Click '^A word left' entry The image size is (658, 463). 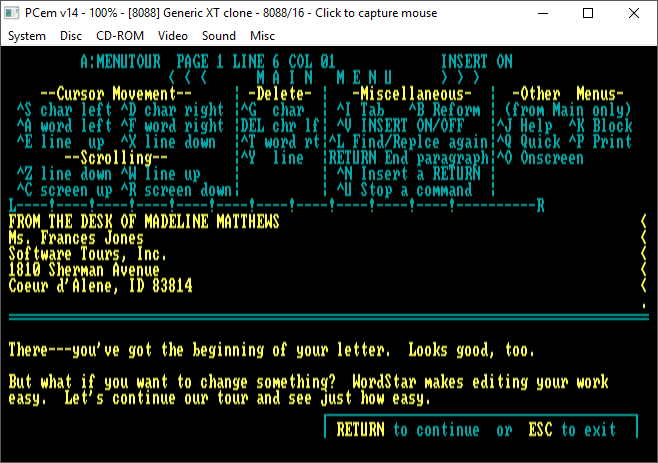(x=64, y=126)
